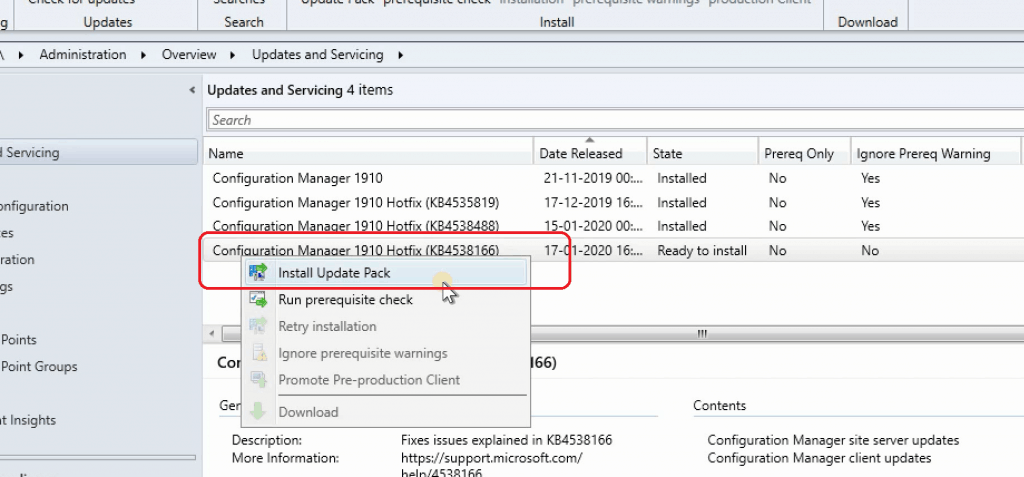Choose Install Update Pack from context menu

[334, 272]
